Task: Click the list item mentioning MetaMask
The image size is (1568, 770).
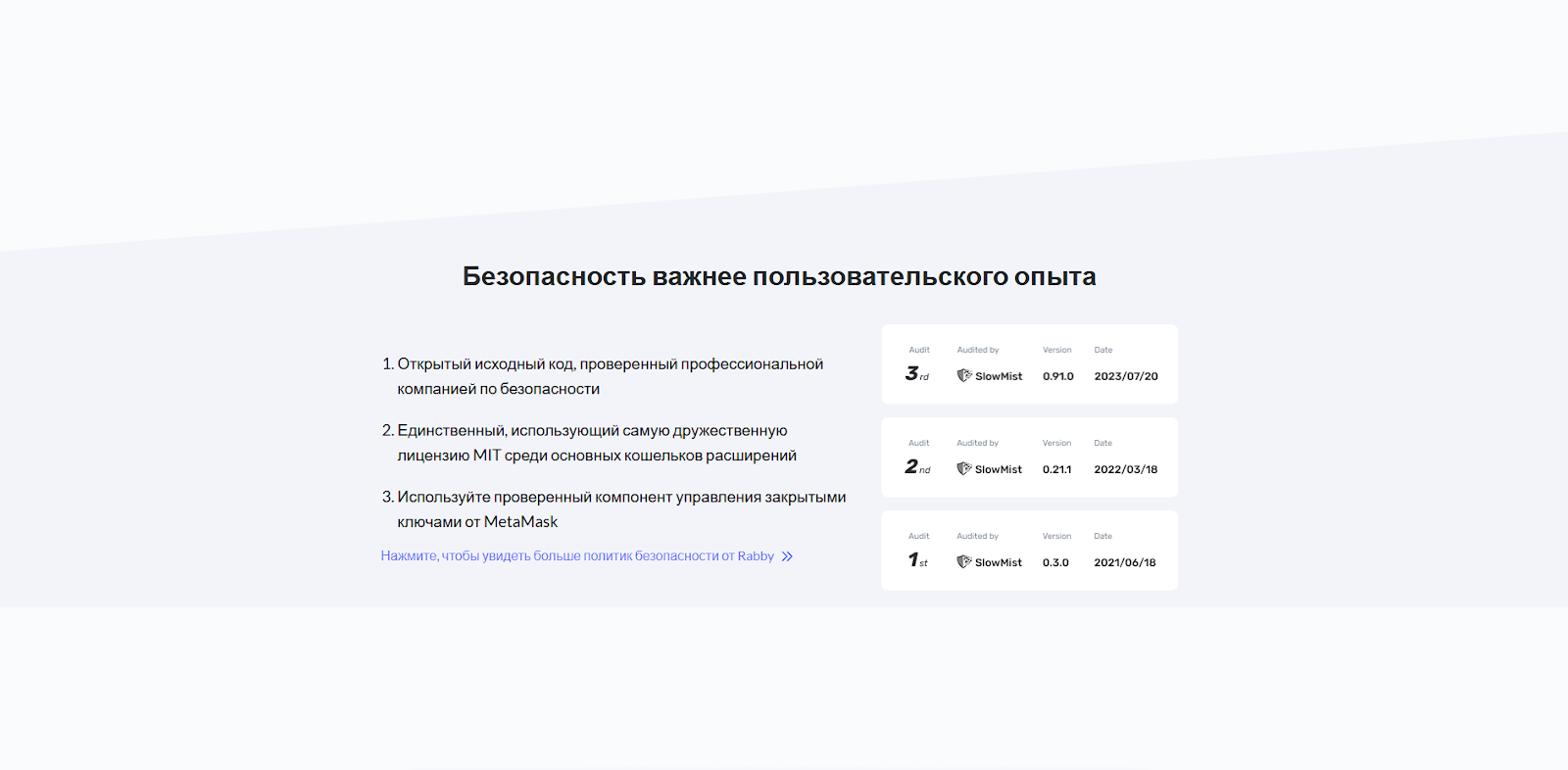Action: tap(620, 509)
